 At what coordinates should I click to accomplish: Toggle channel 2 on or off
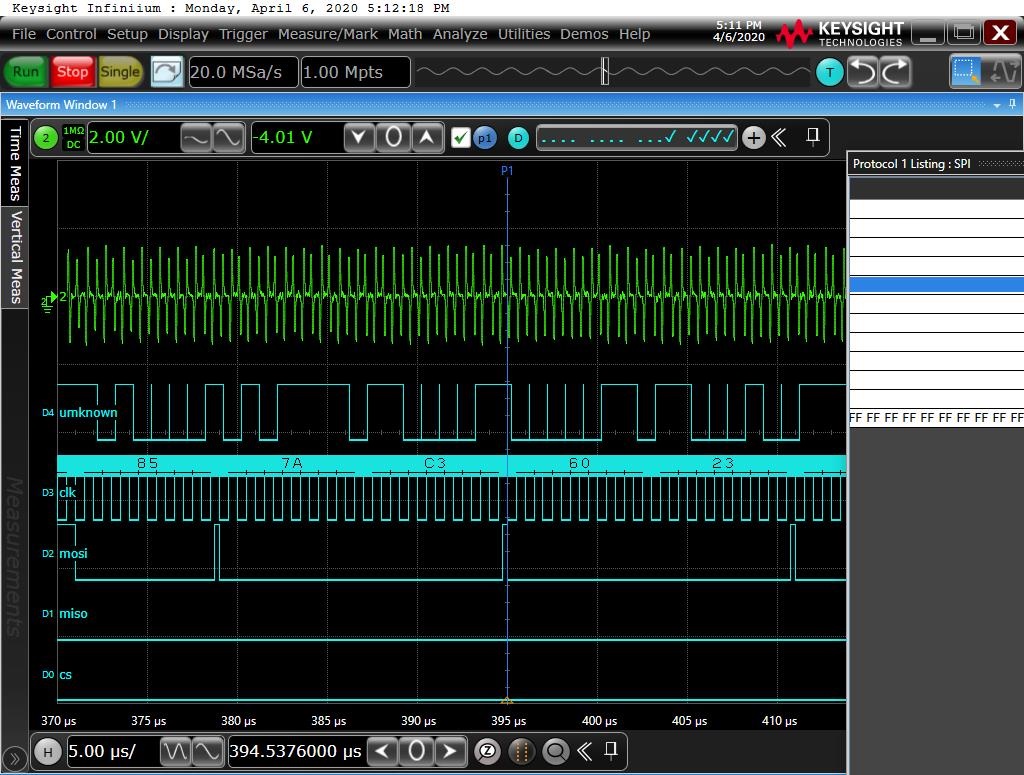pyautogui.click(x=45, y=138)
